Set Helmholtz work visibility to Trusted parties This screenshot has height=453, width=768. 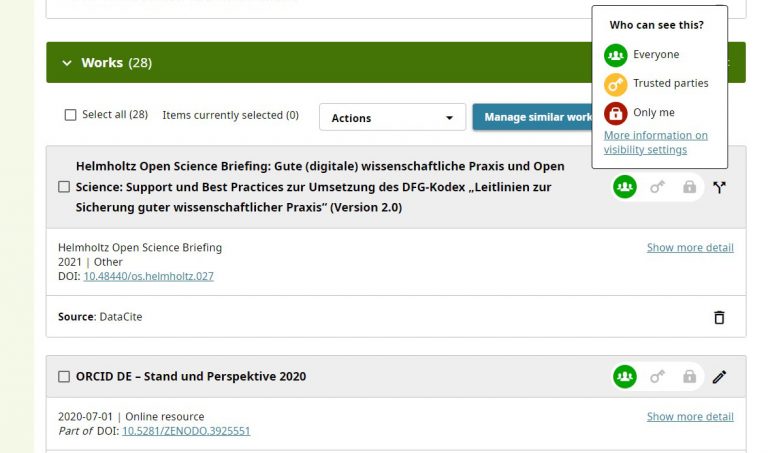click(657, 187)
